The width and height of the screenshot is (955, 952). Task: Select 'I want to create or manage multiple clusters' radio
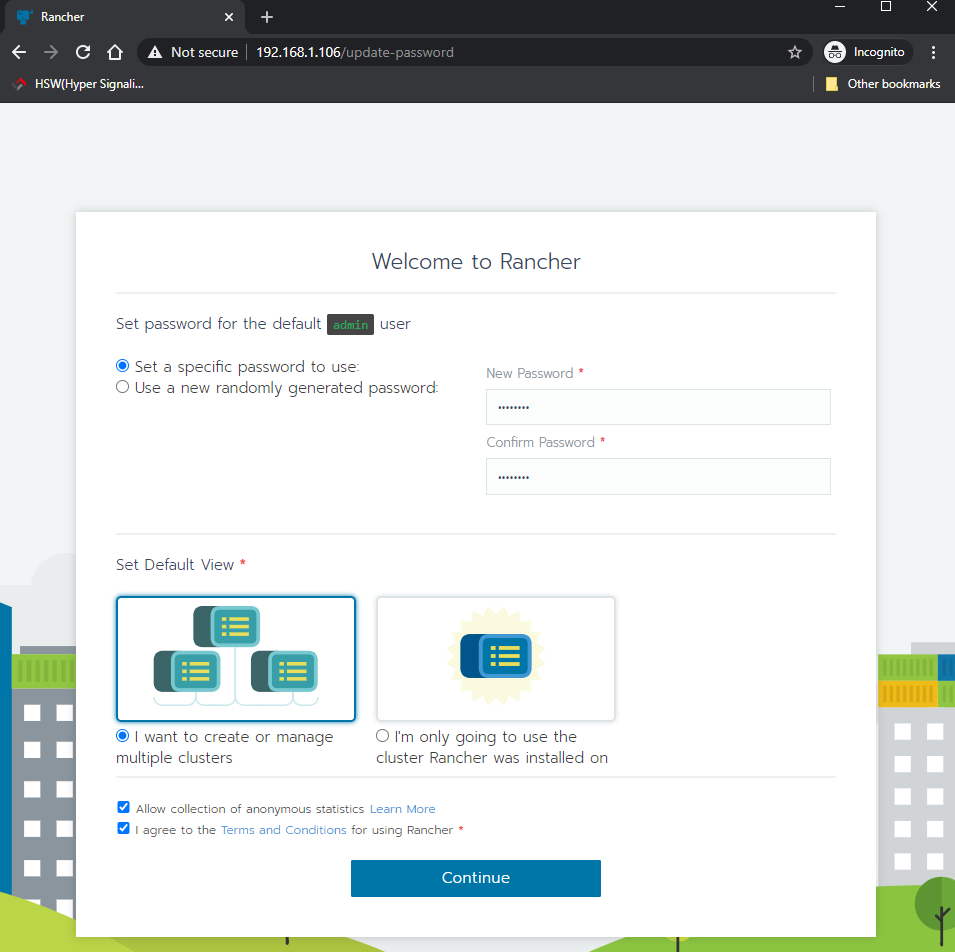[x=122, y=736]
